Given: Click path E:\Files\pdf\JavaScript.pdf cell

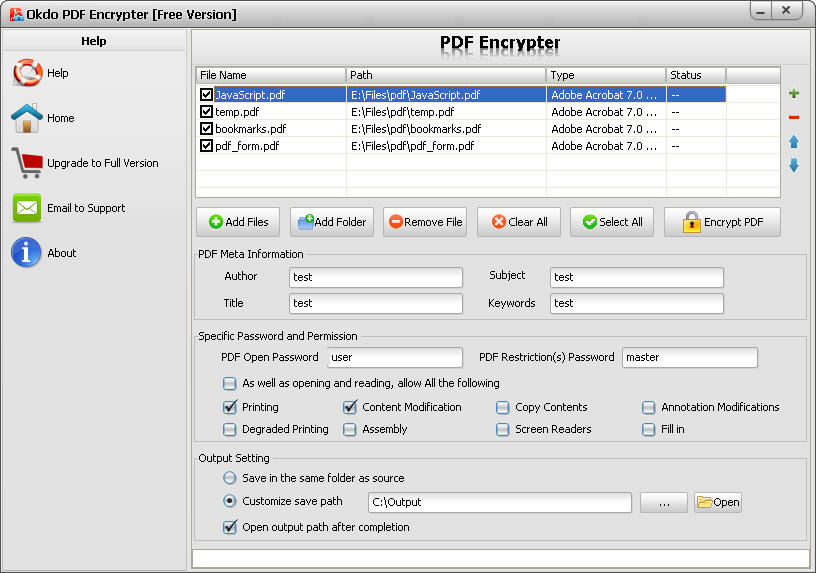Looking at the screenshot, I should tap(446, 94).
